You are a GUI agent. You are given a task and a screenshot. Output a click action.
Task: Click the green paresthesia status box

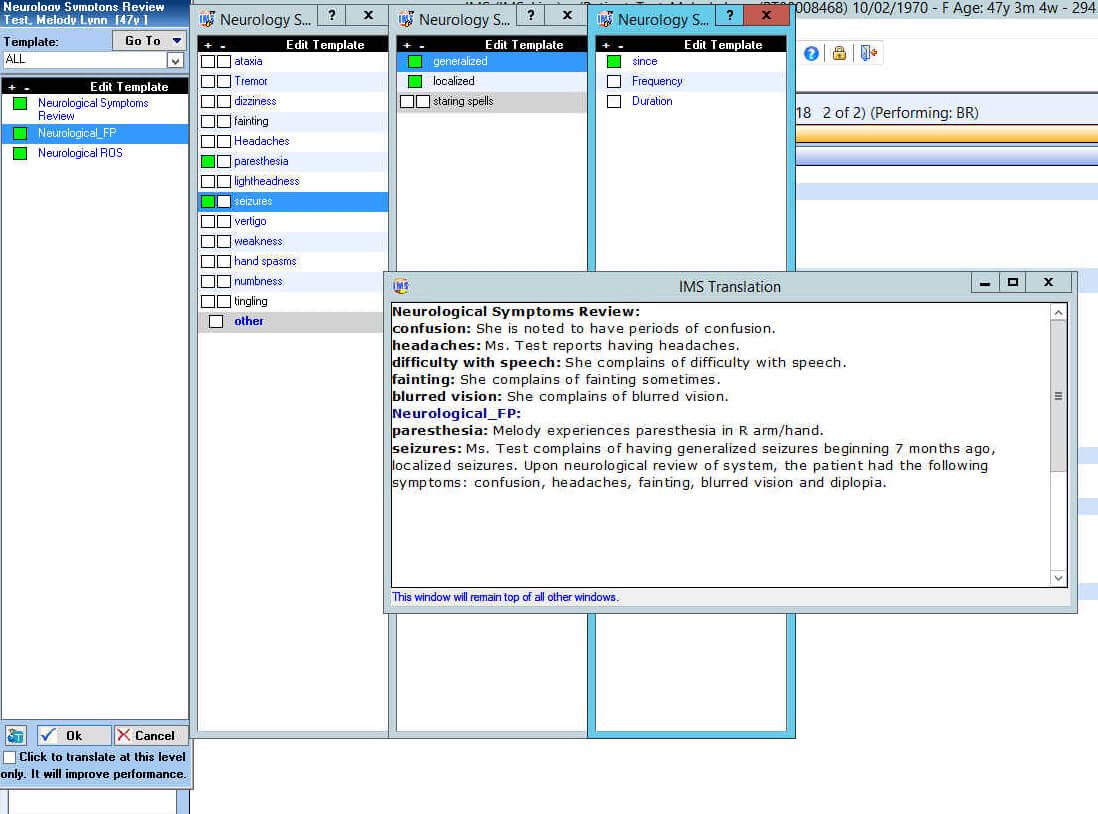coord(208,162)
